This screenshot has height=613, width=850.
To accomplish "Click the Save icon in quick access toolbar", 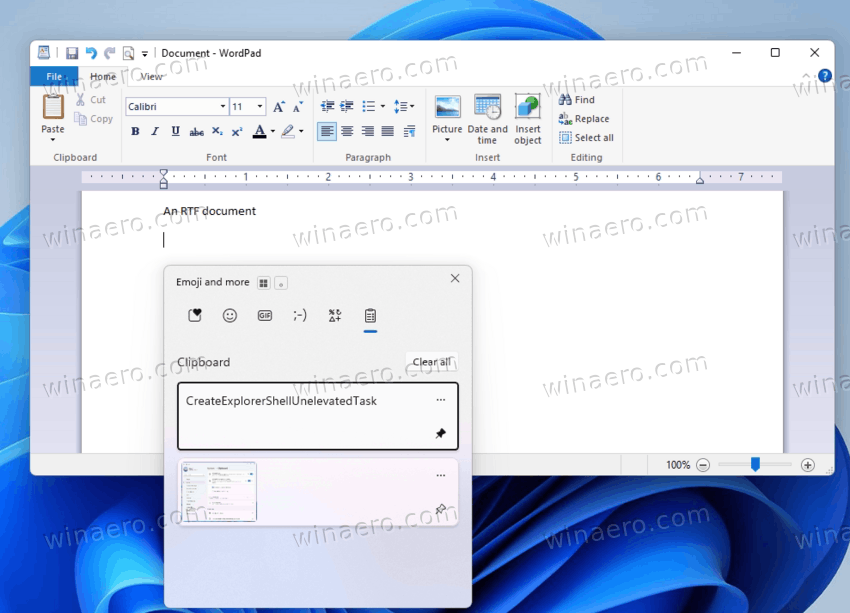I will point(72,53).
